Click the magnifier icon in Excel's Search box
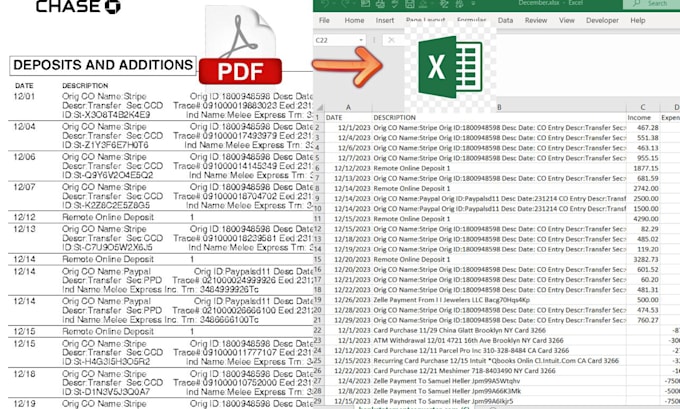The width and height of the screenshot is (680, 409). [636, 3]
